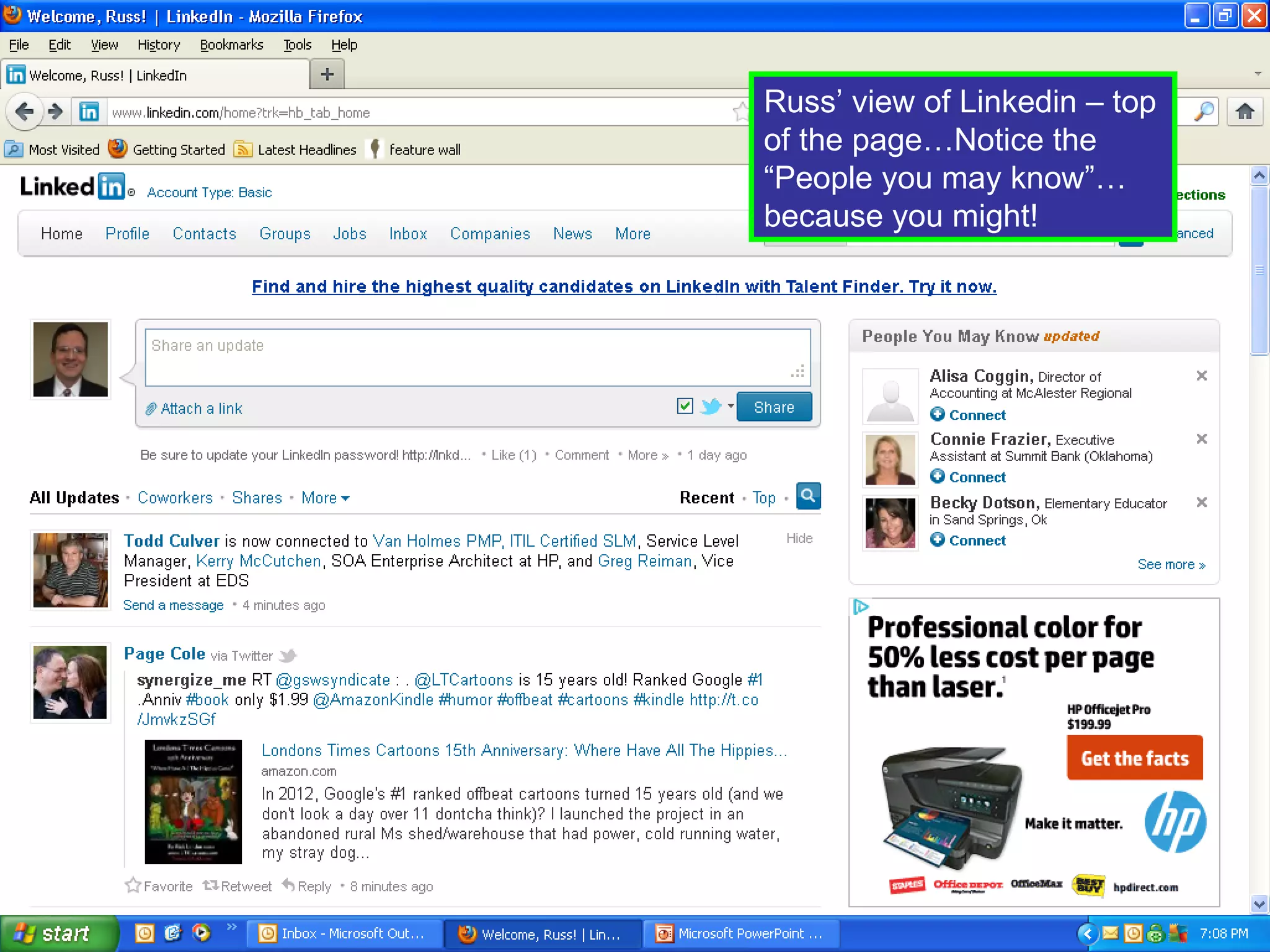Expand the quick launch overflow chevron
The image size is (1270, 952).
coord(231,927)
